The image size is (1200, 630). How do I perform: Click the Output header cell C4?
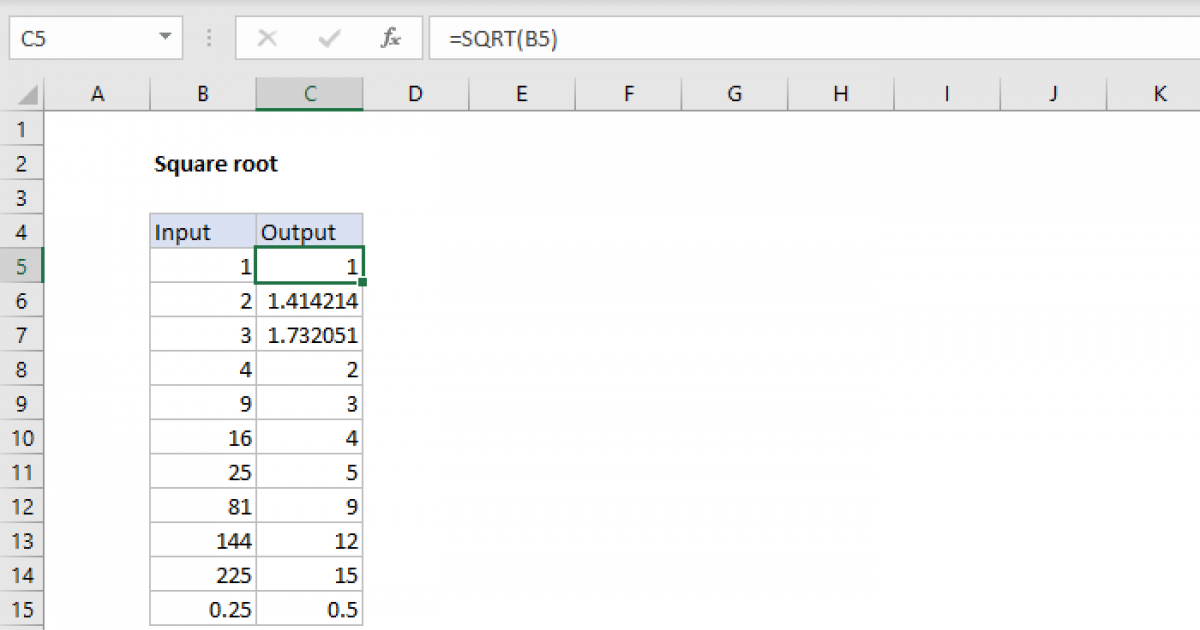(x=310, y=231)
